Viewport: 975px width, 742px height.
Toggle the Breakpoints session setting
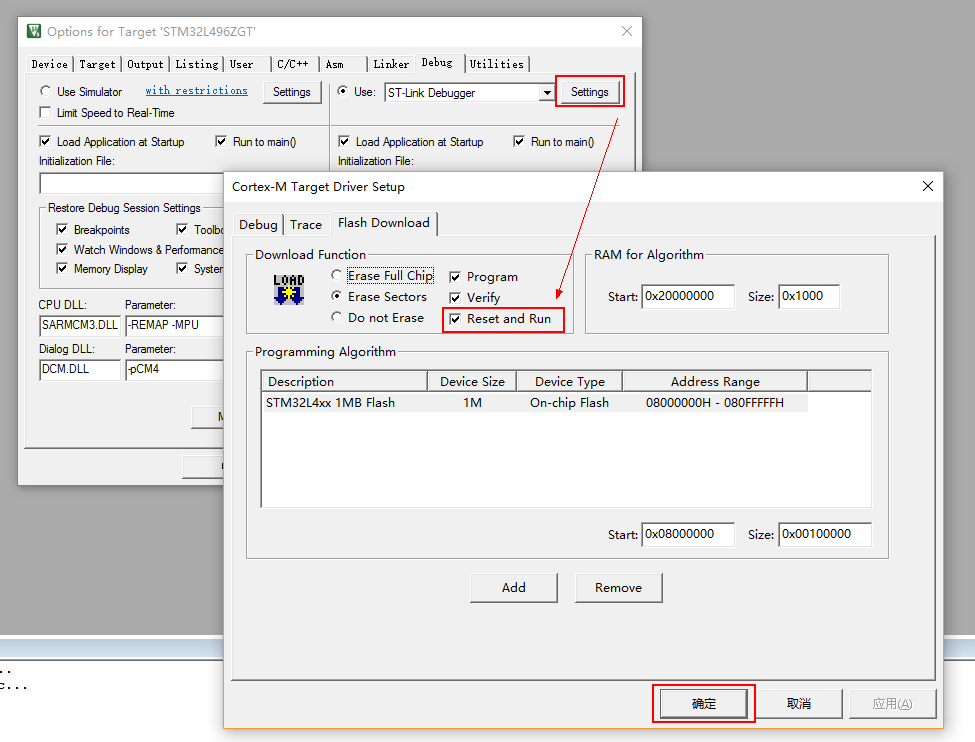[x=62, y=229]
